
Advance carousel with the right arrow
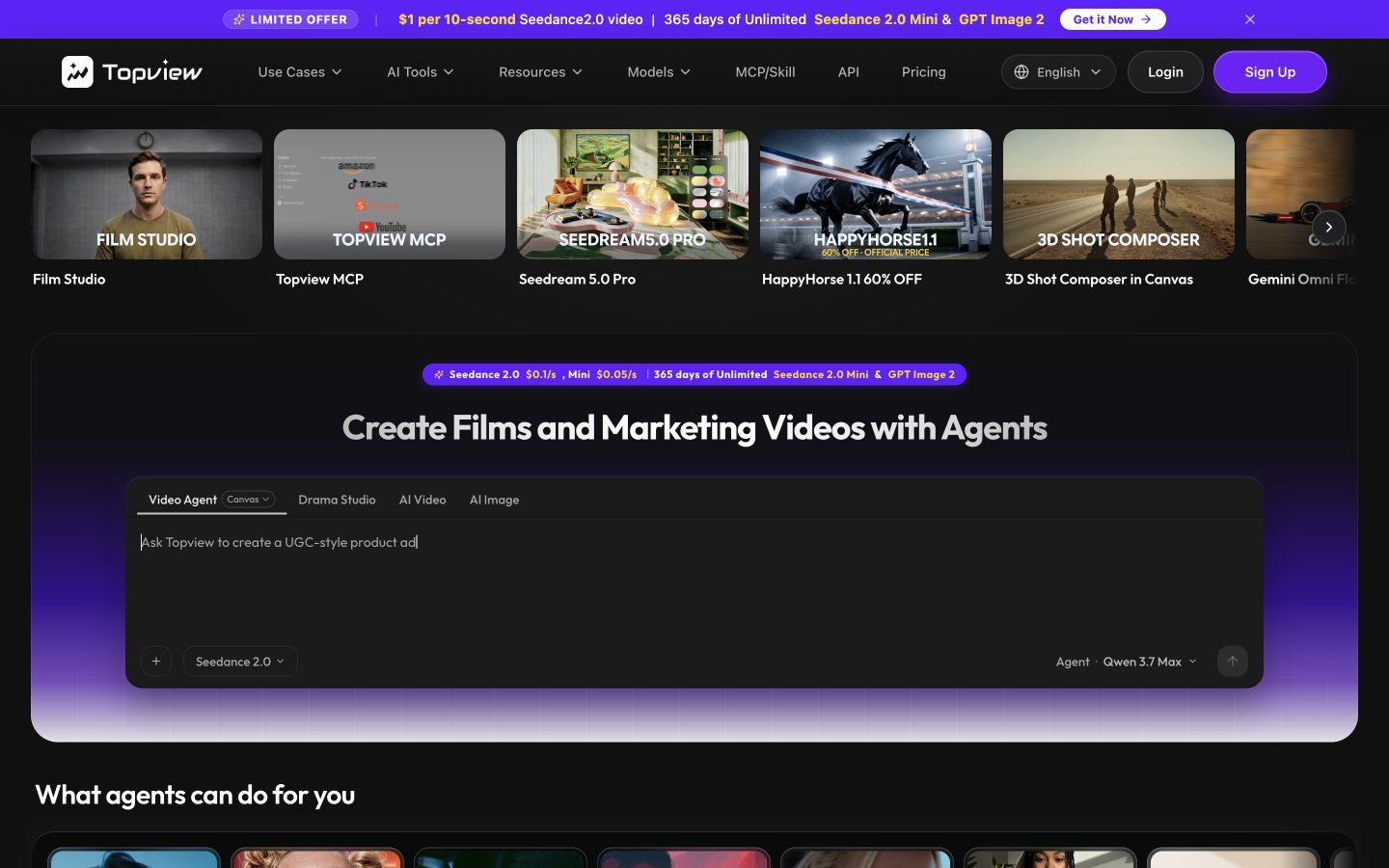(1329, 227)
